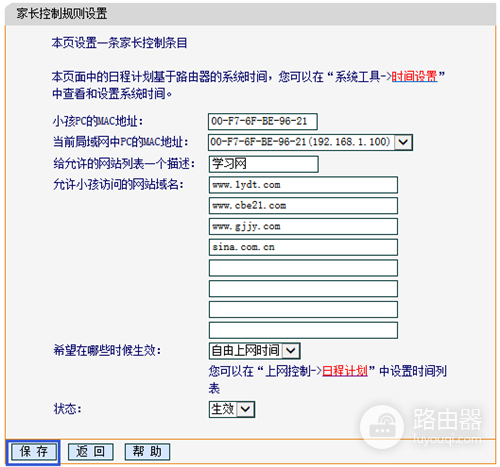Select the 学习网 description field
This screenshot has height=467, width=500.
pos(264,164)
